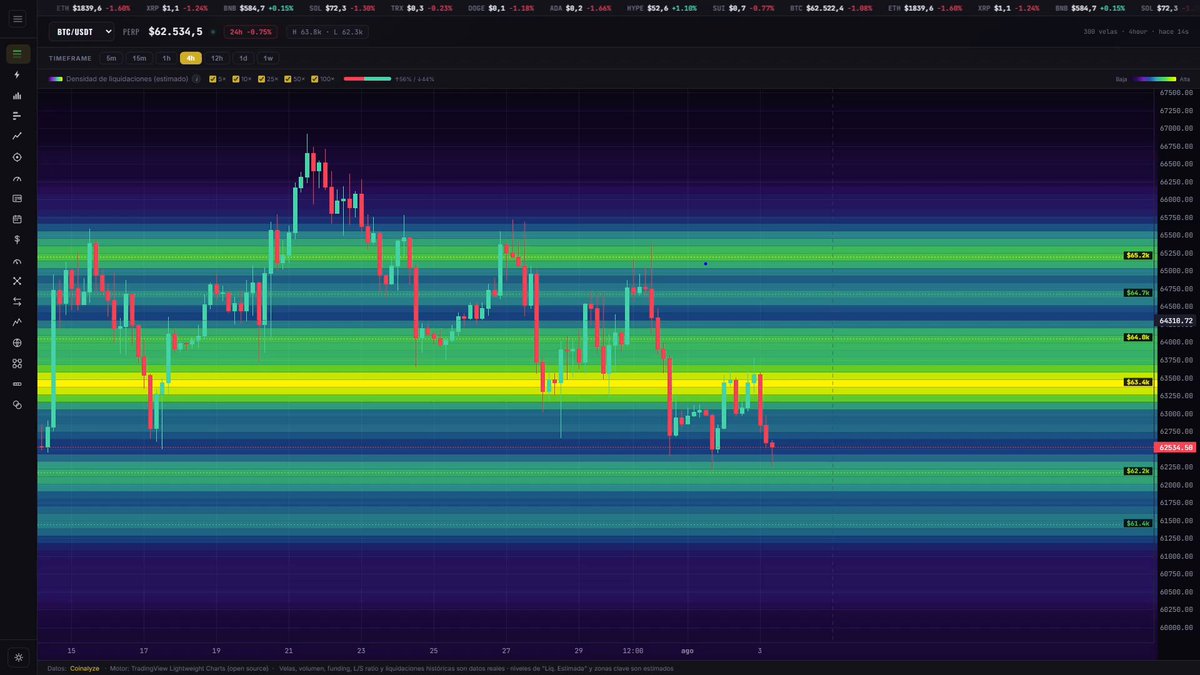
Task: Click the H 63.8k · L 62.3k range
Action: pyautogui.click(x=329, y=31)
